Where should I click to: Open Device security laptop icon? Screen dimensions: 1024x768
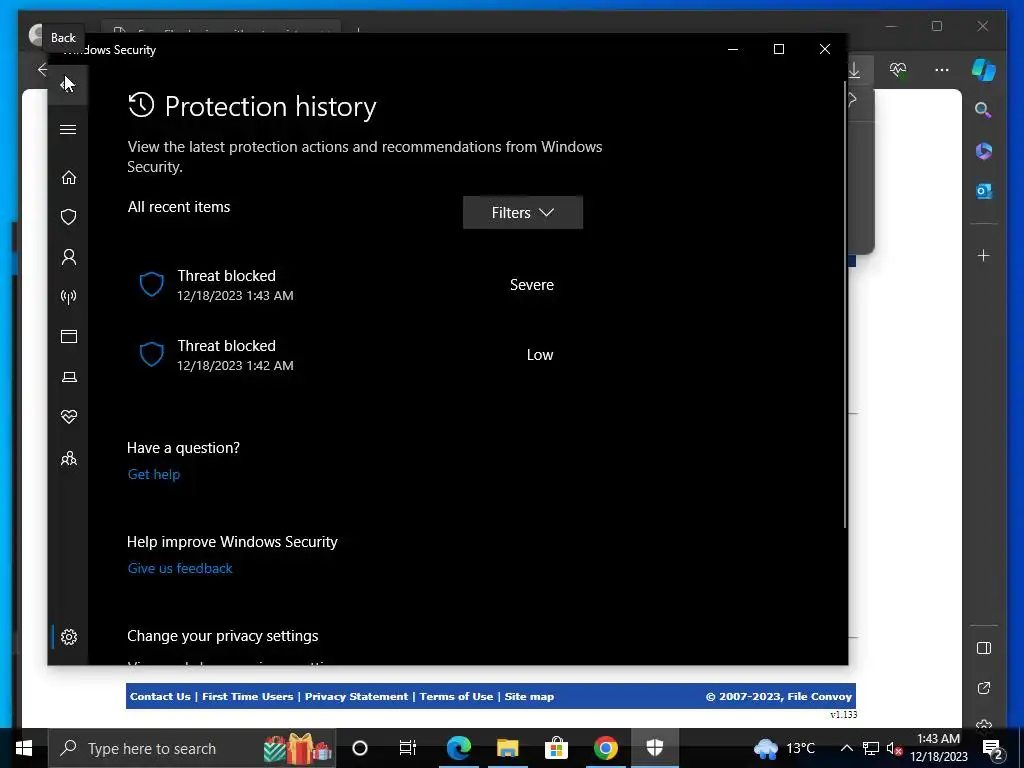tap(69, 377)
